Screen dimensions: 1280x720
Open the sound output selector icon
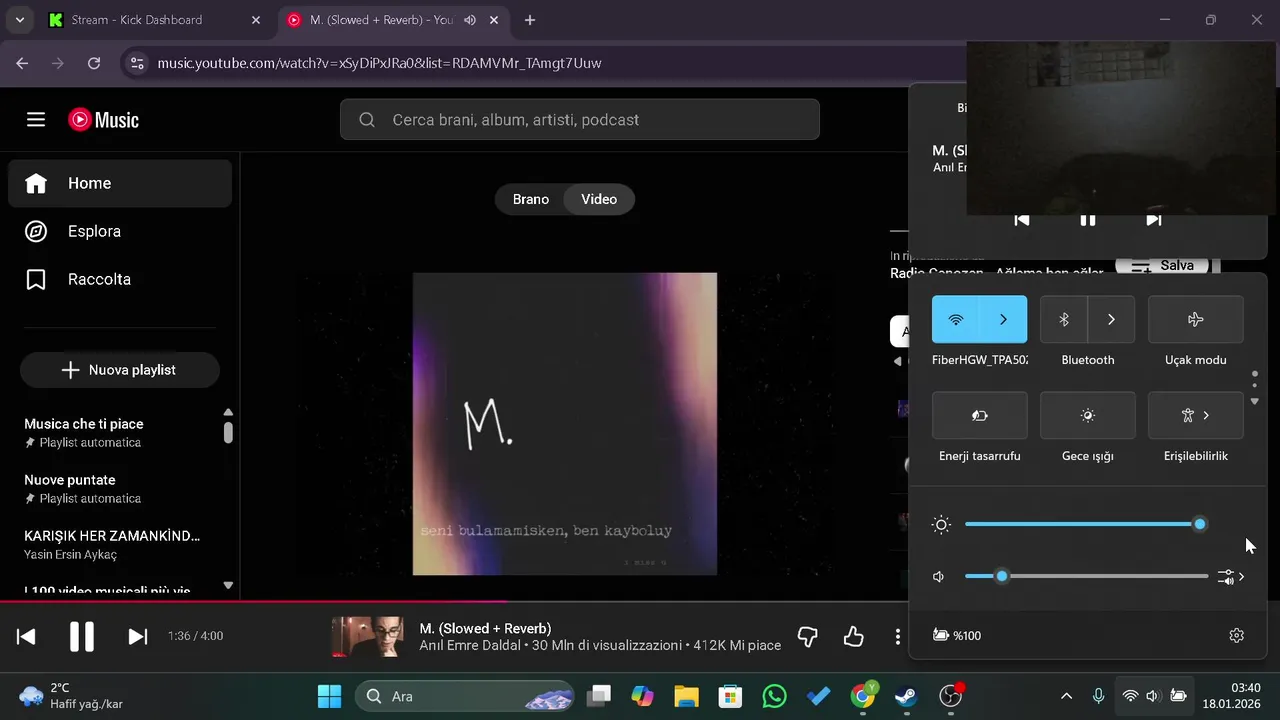[x=1231, y=577]
